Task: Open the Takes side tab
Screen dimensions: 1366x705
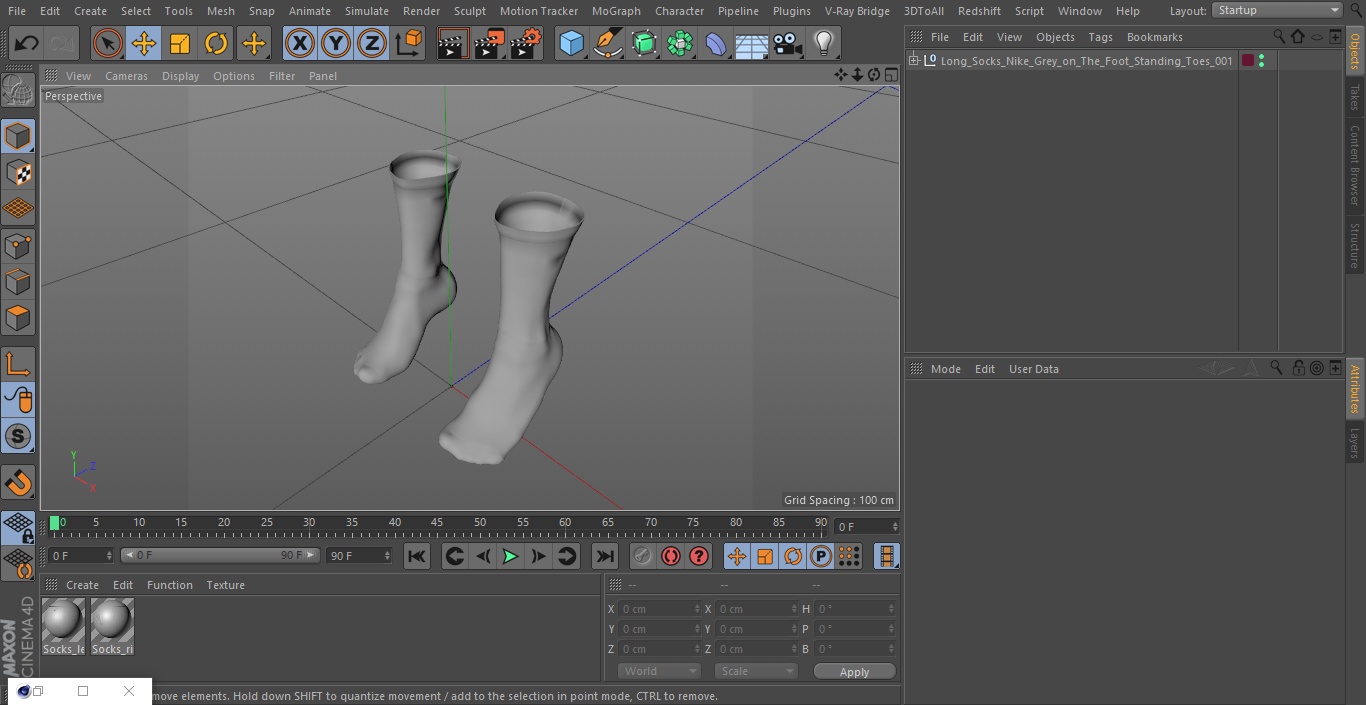Action: click(x=1355, y=97)
